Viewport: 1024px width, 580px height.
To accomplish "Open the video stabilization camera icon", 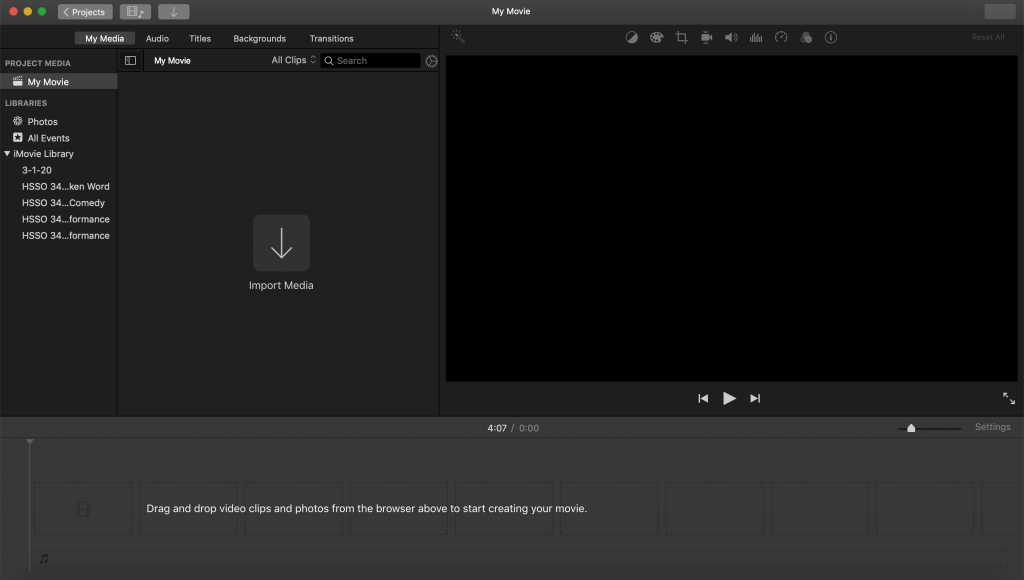I will [706, 37].
